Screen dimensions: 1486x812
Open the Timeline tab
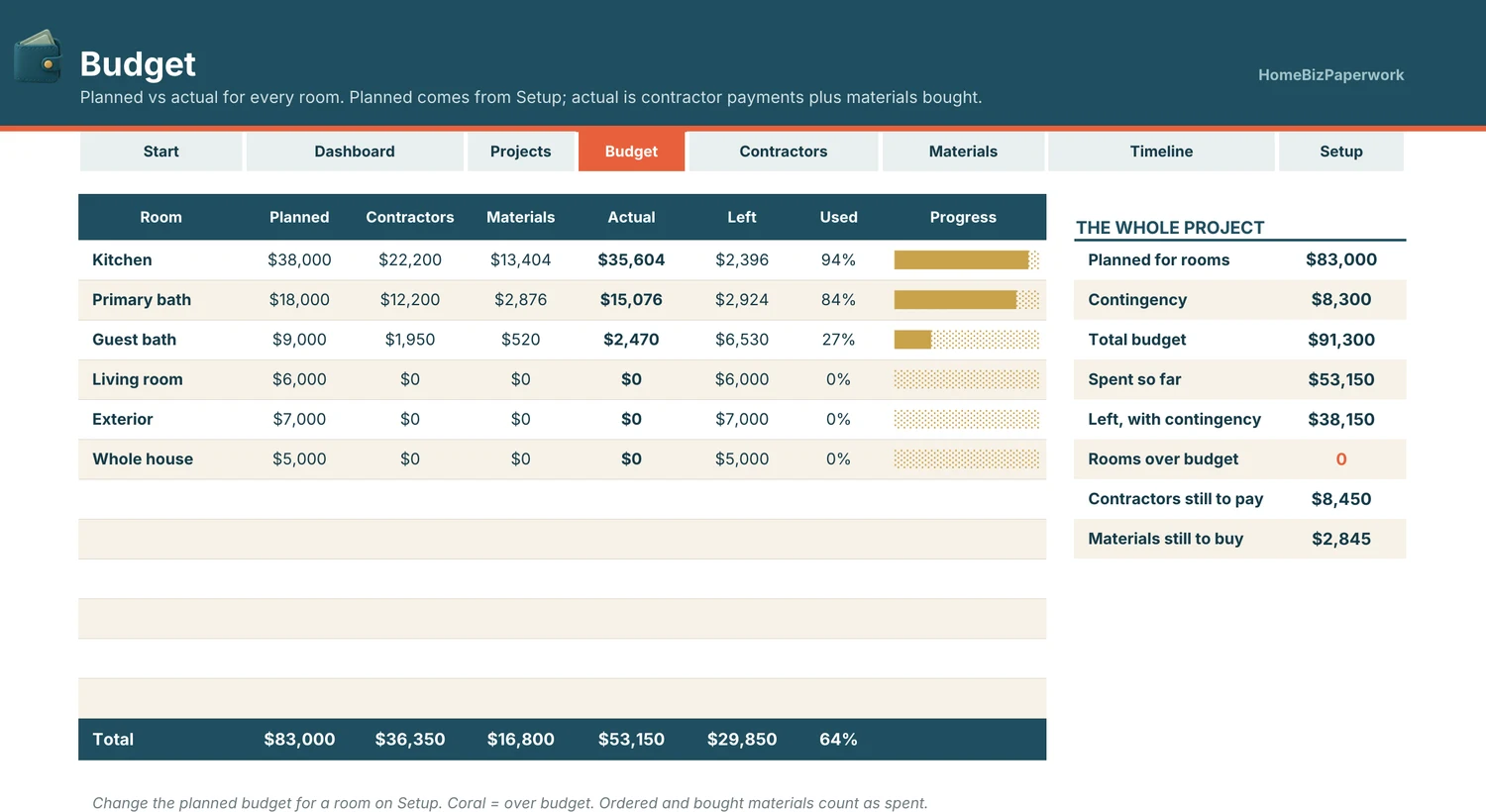coord(1161,152)
